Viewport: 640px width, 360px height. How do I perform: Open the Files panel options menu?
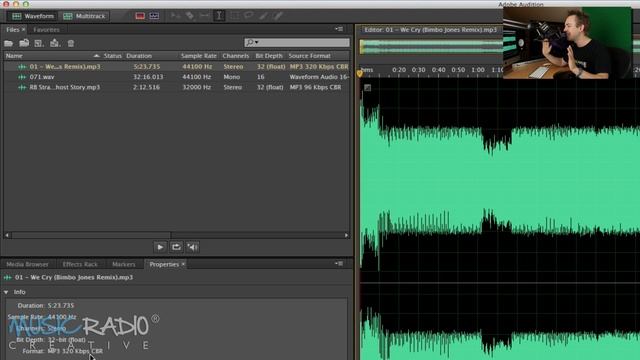point(339,29)
